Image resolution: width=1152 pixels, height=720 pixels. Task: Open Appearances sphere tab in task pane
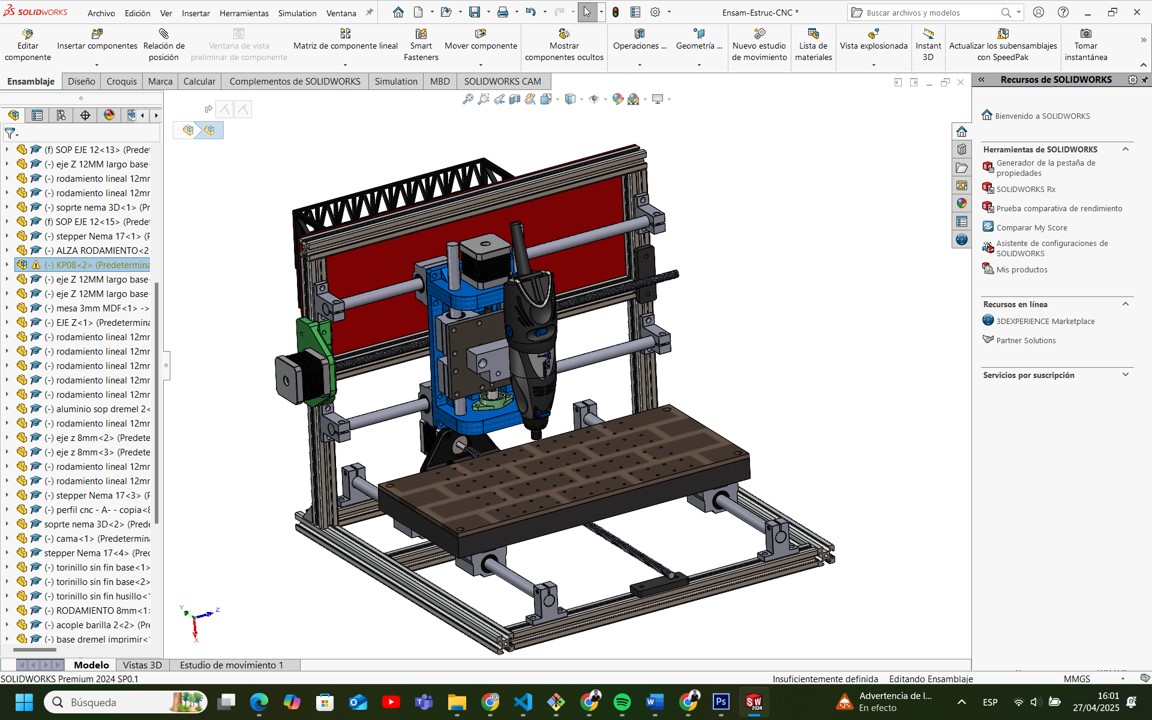[962, 204]
